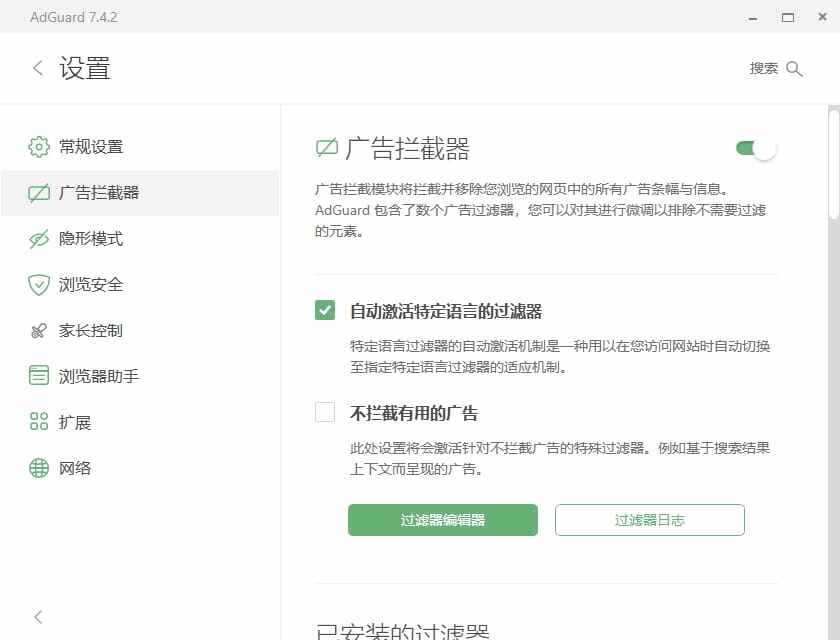Uncheck 自动激活特定语言的过滤器 checkbox
Image resolution: width=840 pixels, height=640 pixels.
pyautogui.click(x=325, y=310)
